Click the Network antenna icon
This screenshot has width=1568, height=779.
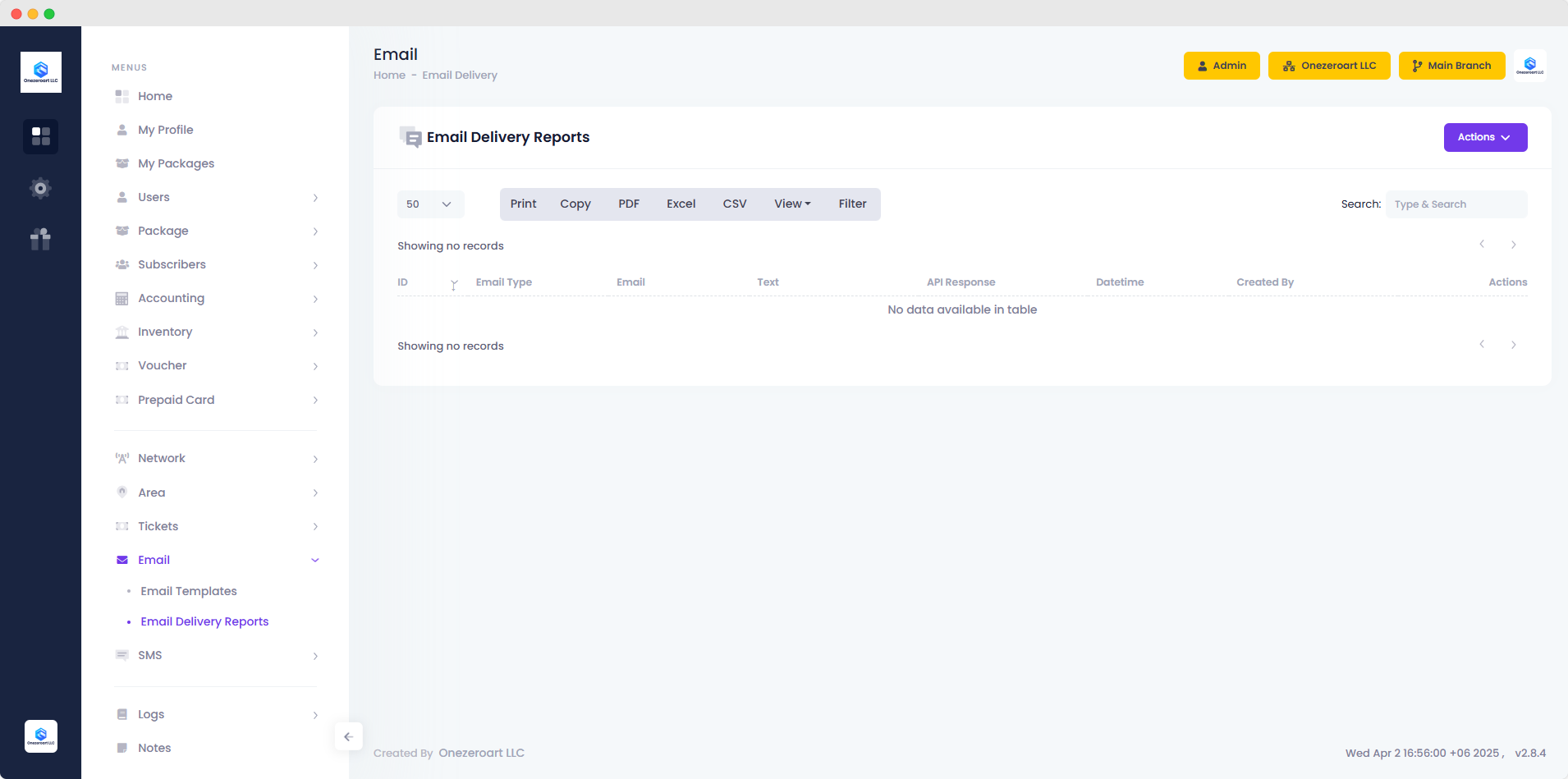pos(122,458)
